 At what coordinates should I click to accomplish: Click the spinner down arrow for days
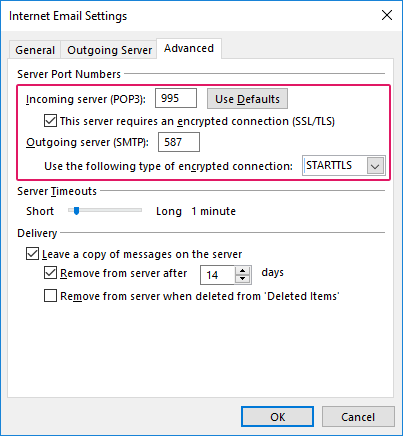pos(243,279)
